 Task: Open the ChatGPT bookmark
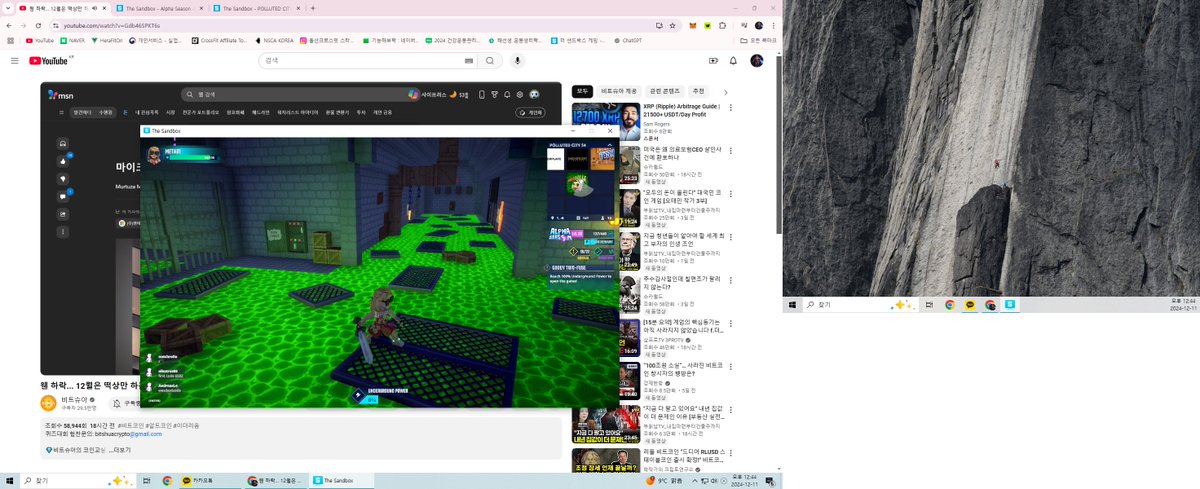pyautogui.click(x=627, y=41)
